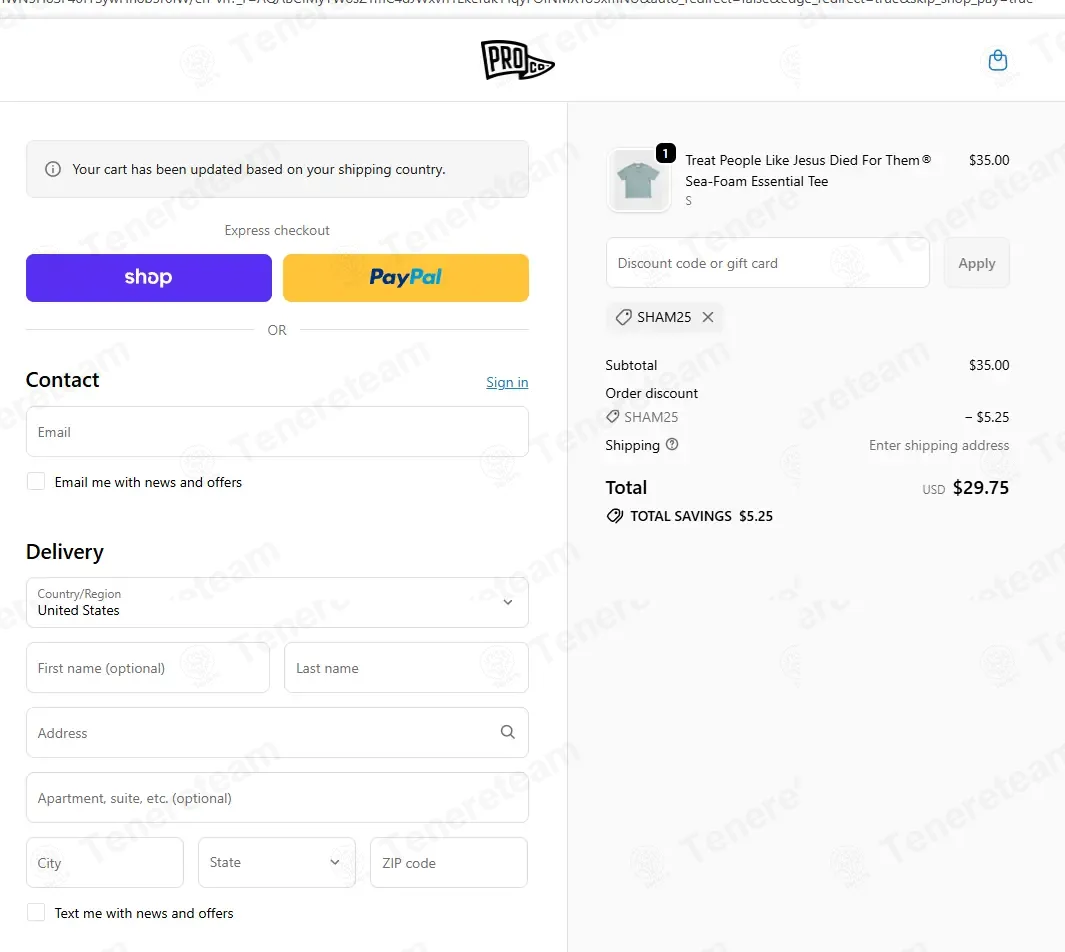This screenshot has height=952, width=1065.
Task: Click the Total Savings tag icon
Action: click(615, 516)
